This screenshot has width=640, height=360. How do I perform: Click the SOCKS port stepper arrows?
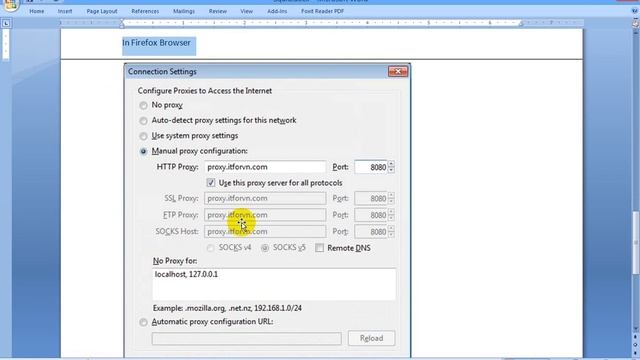[x=391, y=231]
